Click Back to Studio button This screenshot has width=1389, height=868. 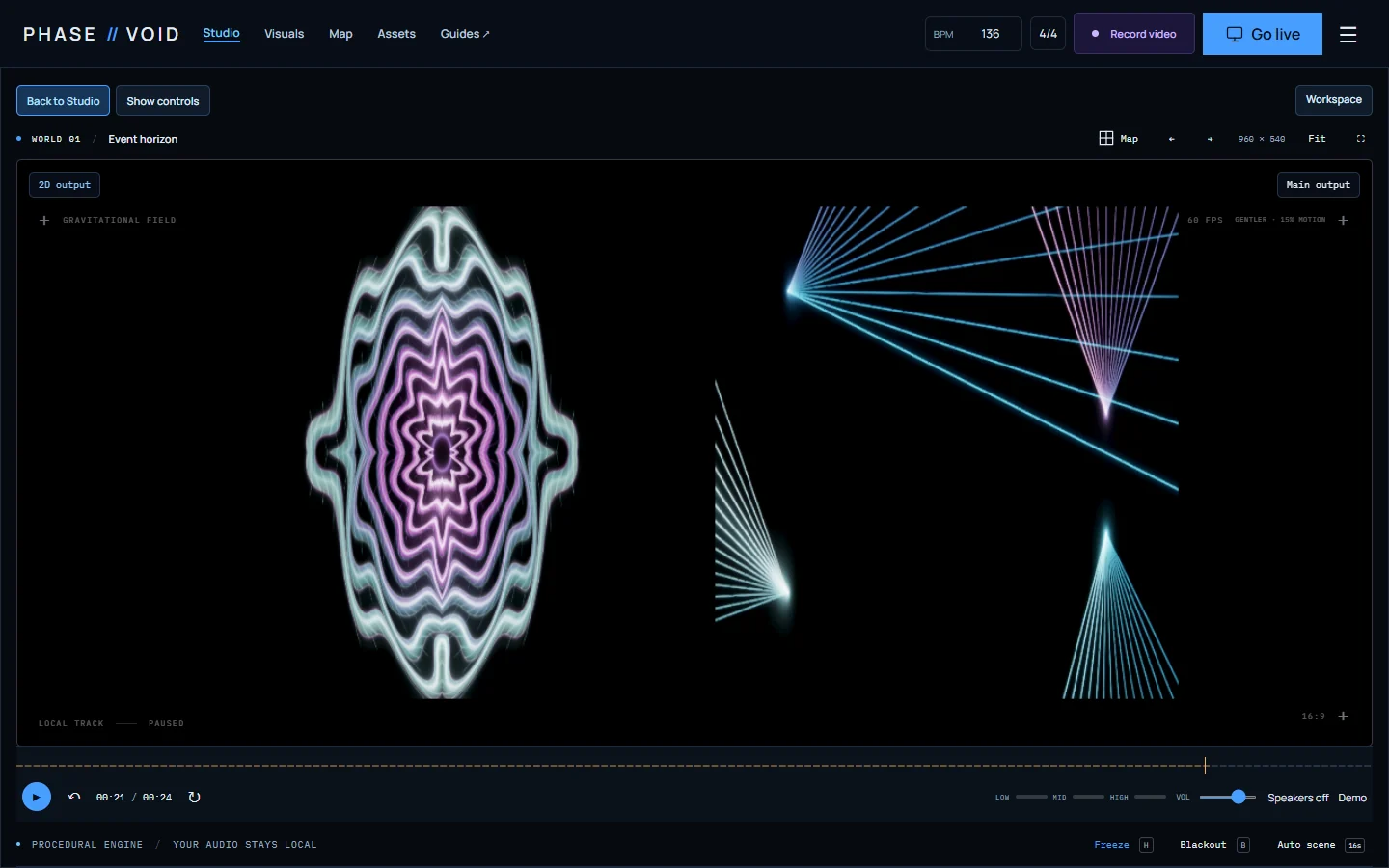[x=63, y=100]
